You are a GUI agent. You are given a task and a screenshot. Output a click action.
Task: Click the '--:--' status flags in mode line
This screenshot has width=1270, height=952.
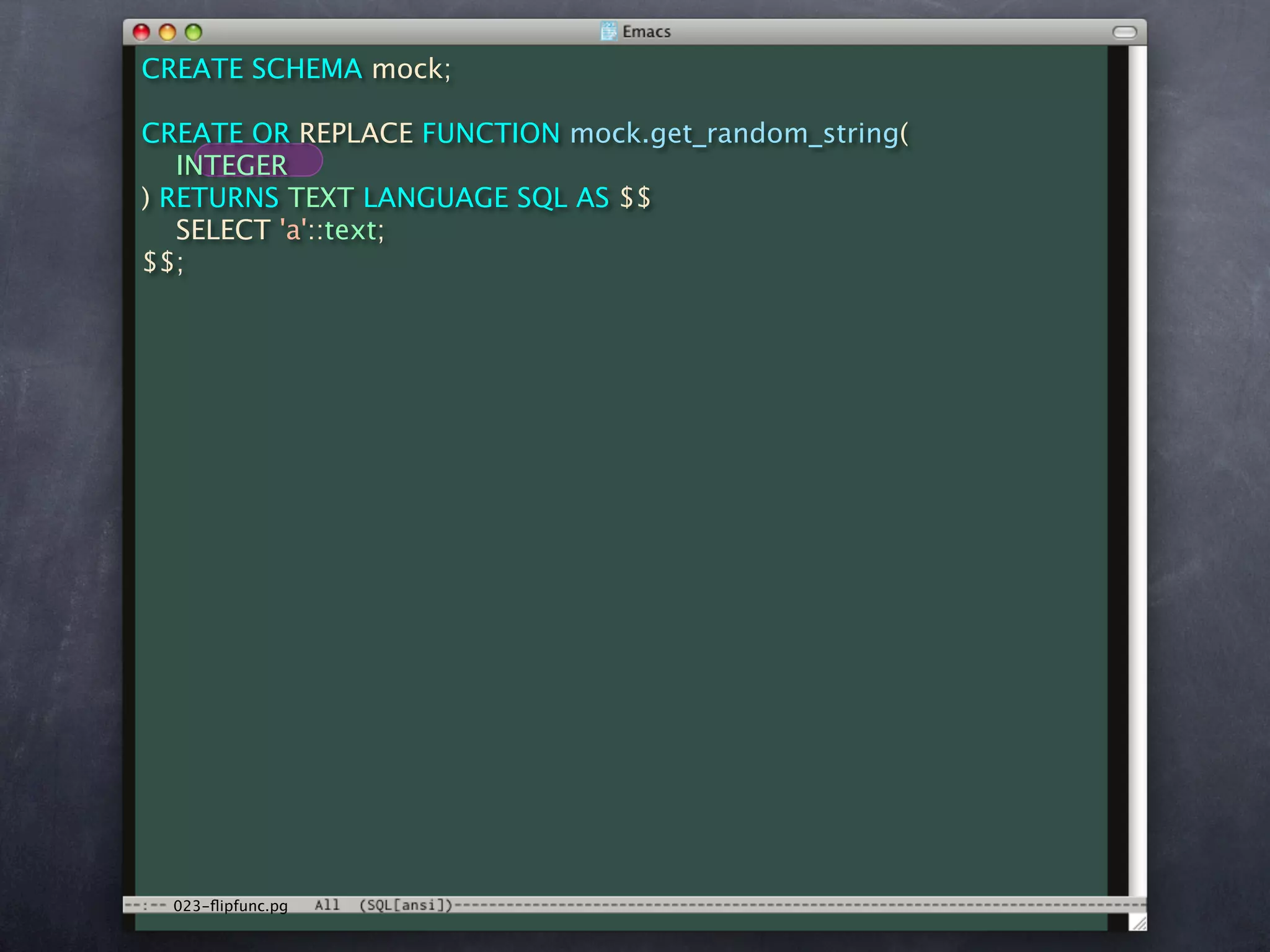point(146,906)
